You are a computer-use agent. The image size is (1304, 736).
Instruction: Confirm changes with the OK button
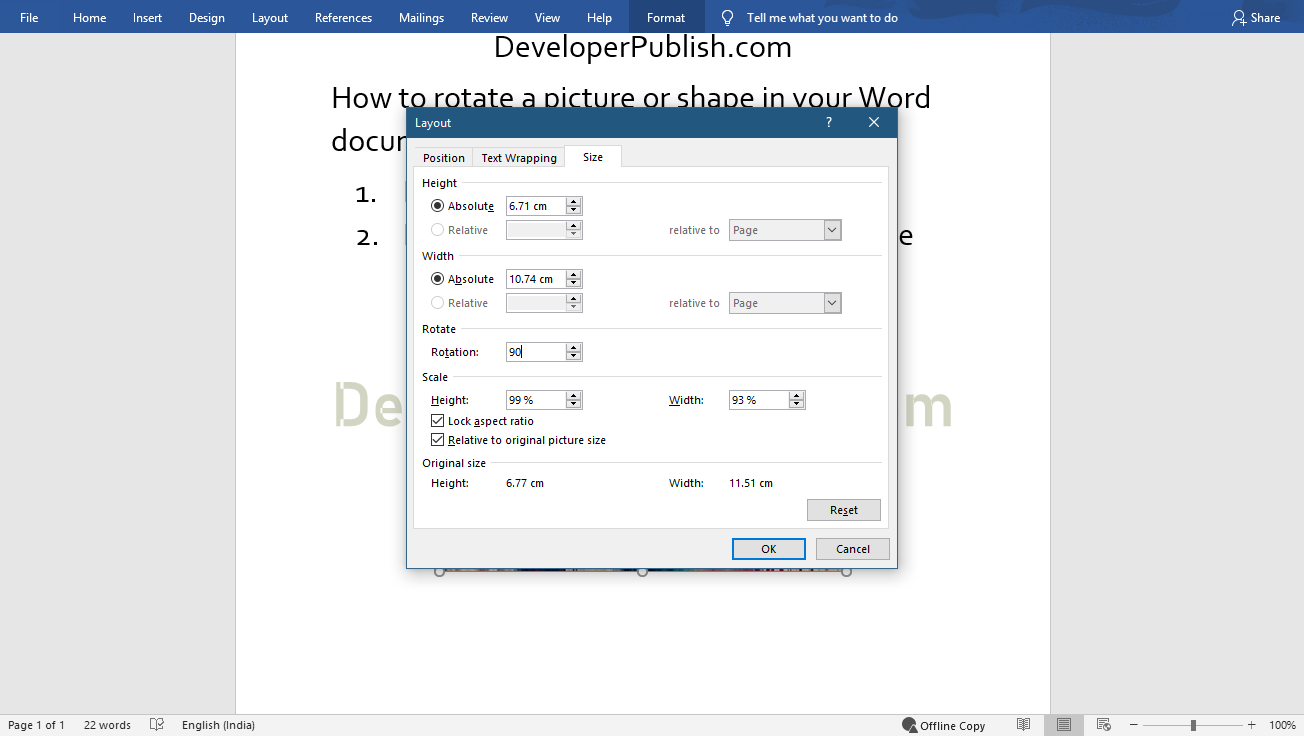pyautogui.click(x=768, y=548)
